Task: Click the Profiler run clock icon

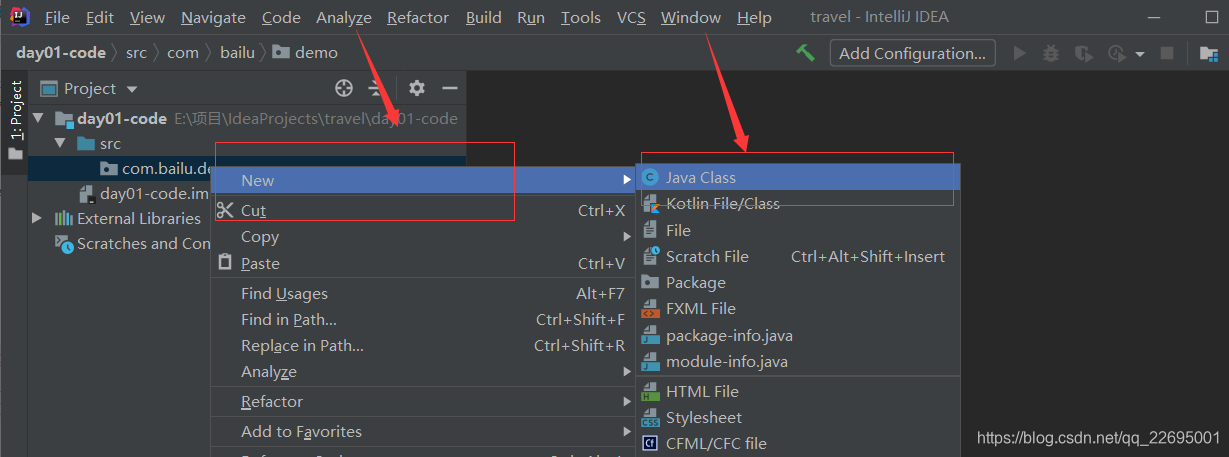Action: [1117, 53]
